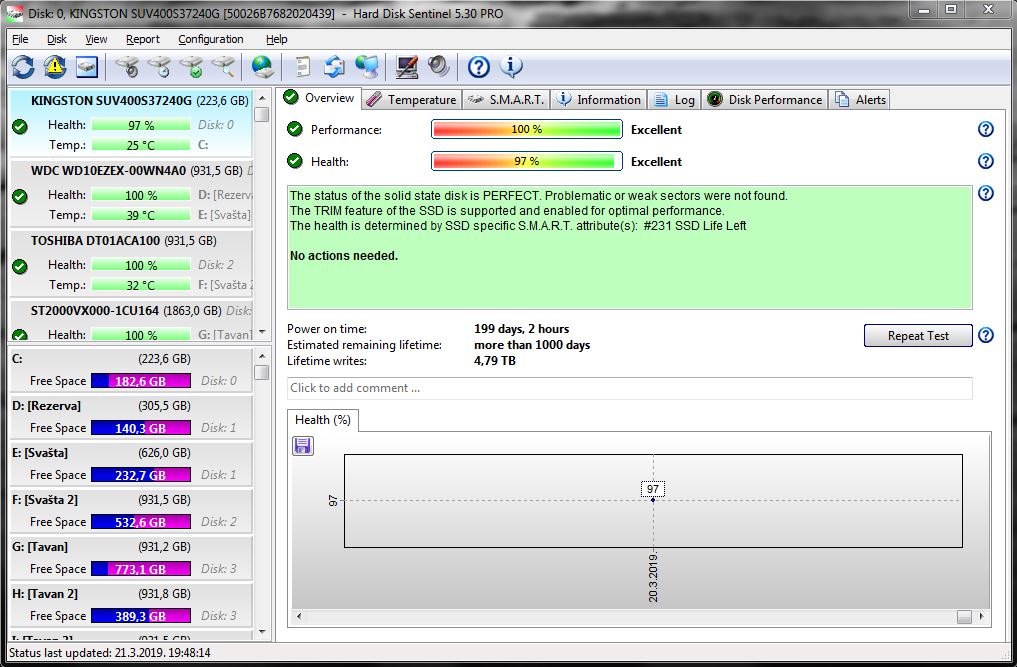Image resolution: width=1017 pixels, height=667 pixels.
Task: Click the disk with green checkmark toolbar icon
Action: [192, 66]
